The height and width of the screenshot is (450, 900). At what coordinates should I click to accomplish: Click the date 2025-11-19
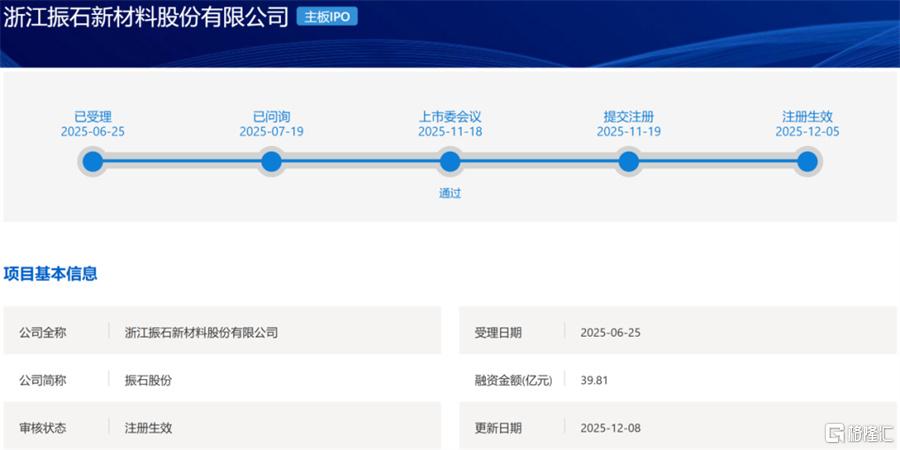pyautogui.click(x=629, y=131)
